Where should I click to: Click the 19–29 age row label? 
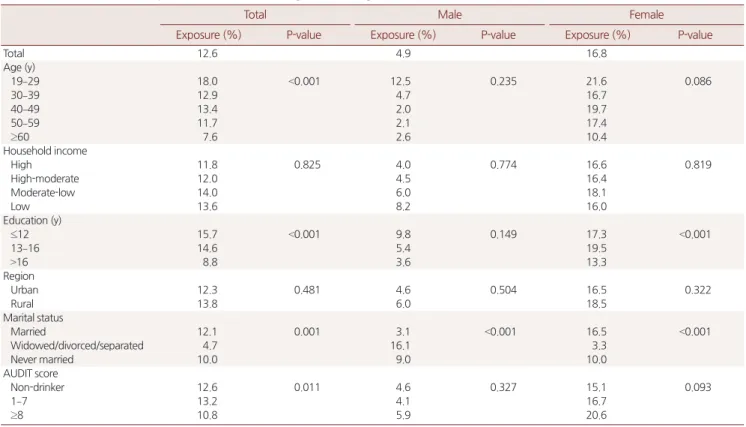click(25, 81)
